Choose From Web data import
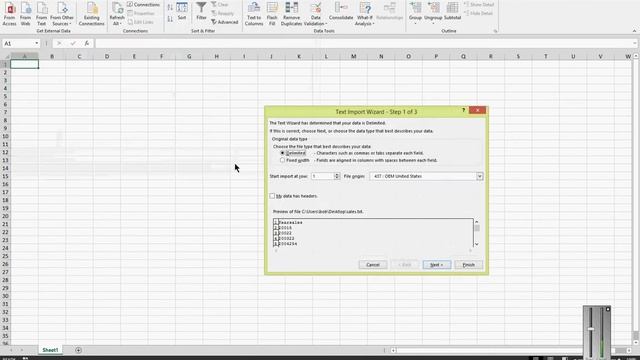 pyautogui.click(x=25, y=14)
